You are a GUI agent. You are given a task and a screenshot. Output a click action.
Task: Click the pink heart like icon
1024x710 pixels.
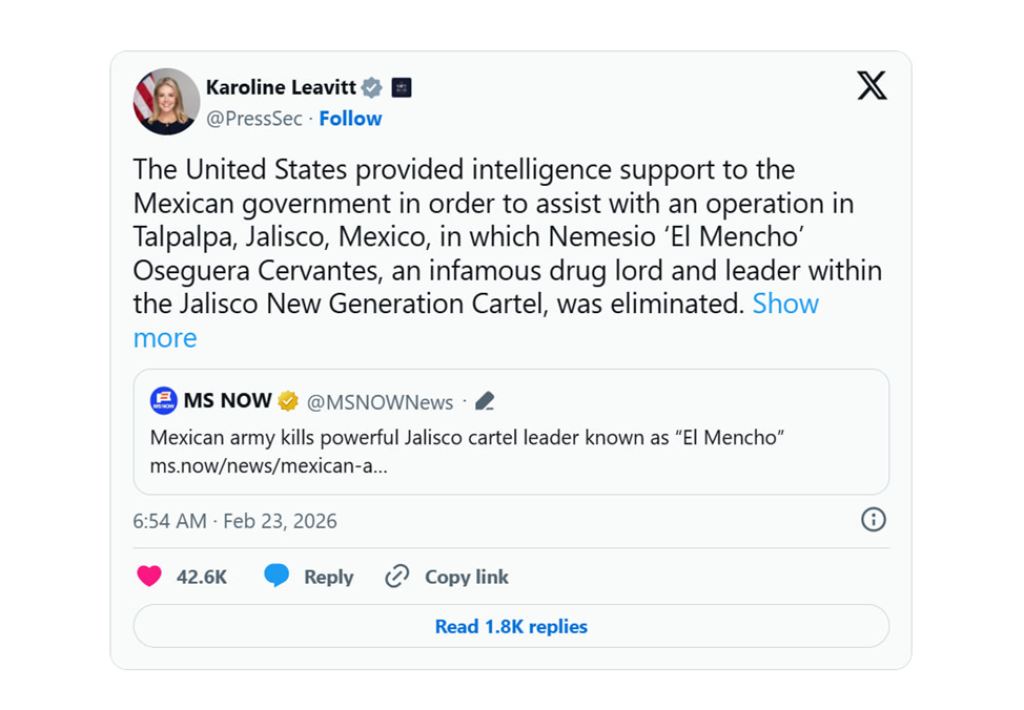149,576
